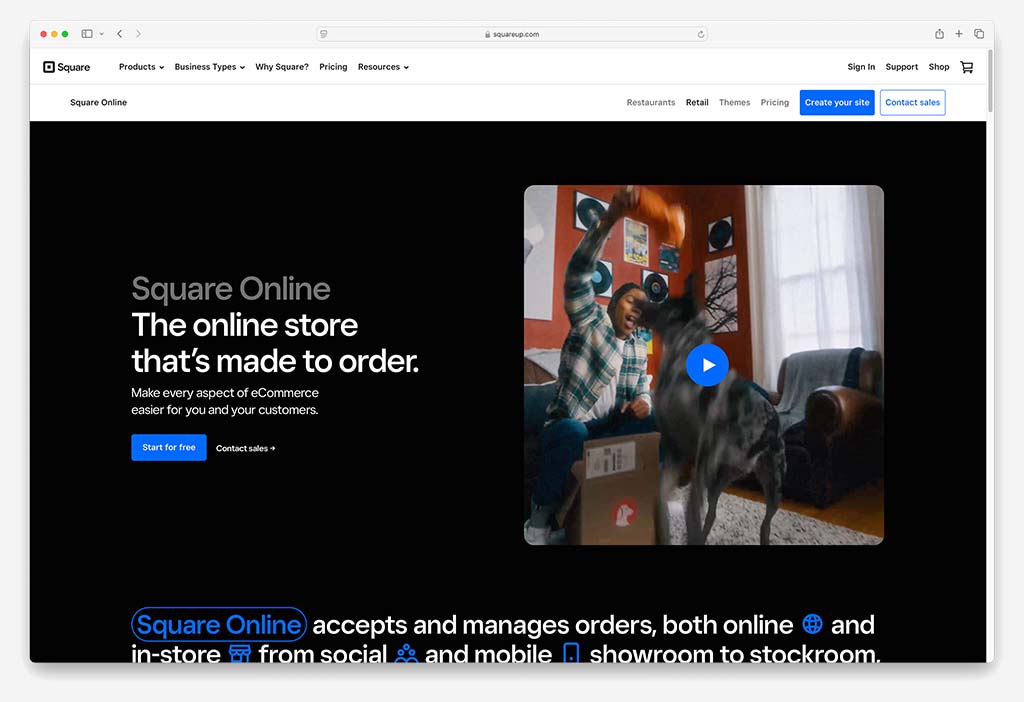
Task: Click the hero video thumbnail image
Action: pyautogui.click(x=703, y=365)
